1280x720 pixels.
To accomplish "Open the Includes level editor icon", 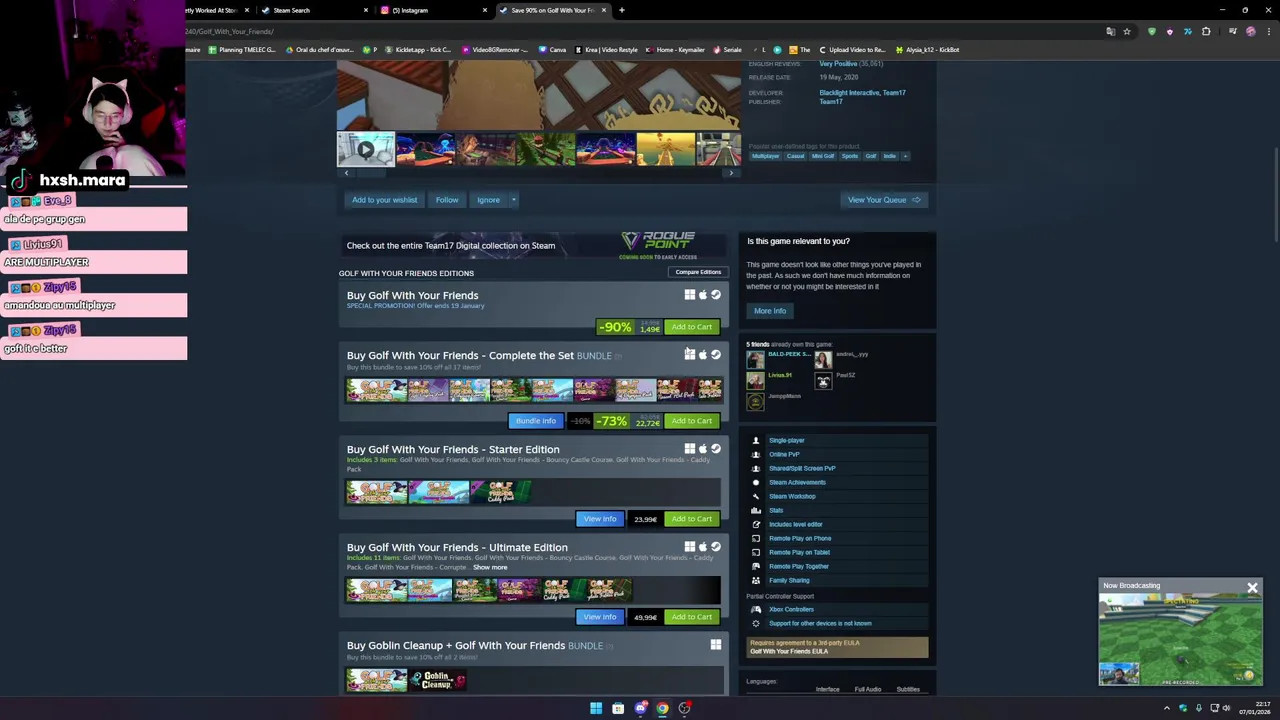I will click(756, 524).
